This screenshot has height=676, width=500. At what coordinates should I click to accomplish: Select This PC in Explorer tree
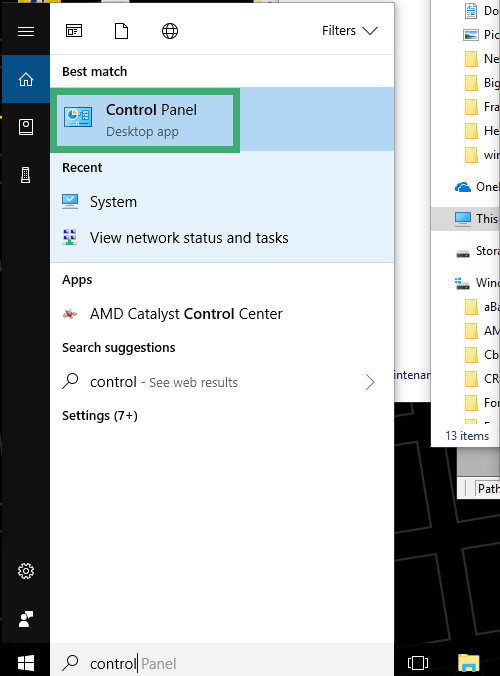click(466, 219)
